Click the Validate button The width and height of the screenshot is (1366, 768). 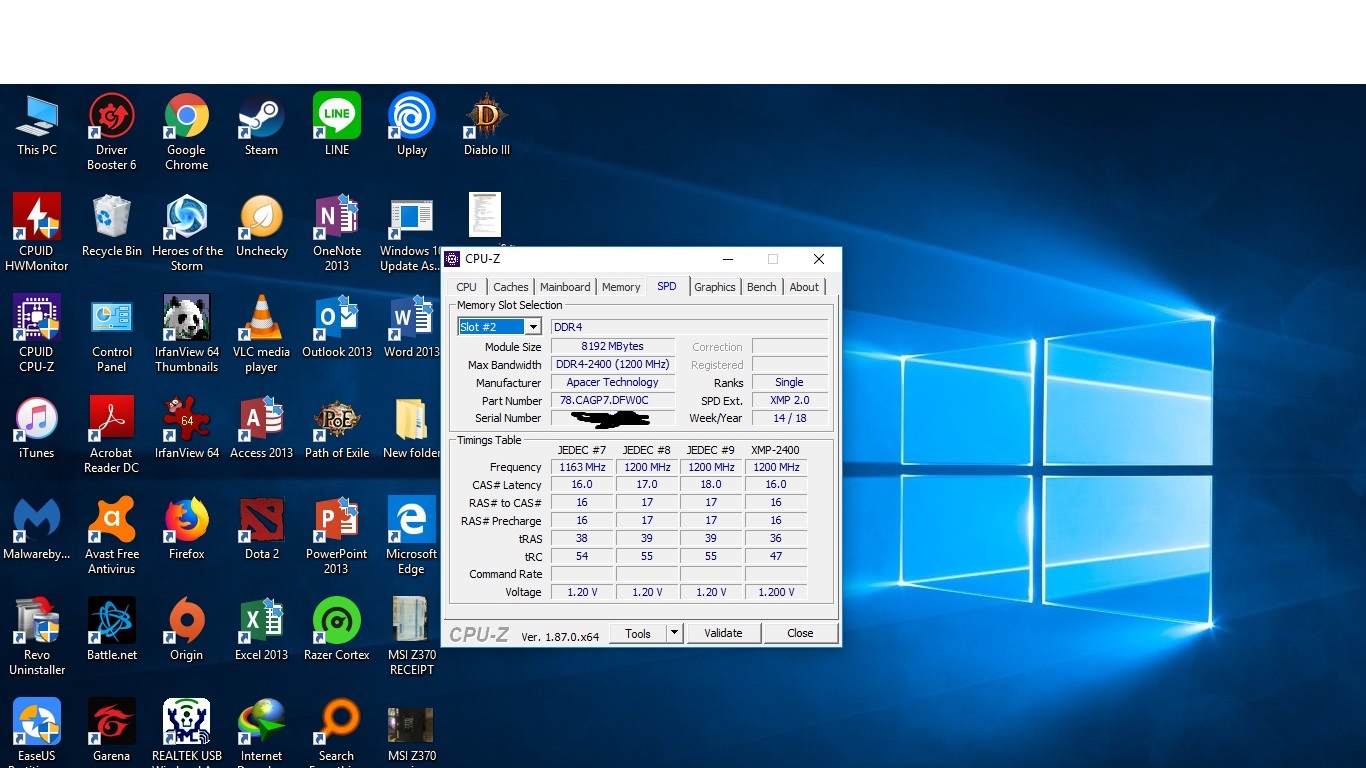(x=723, y=633)
